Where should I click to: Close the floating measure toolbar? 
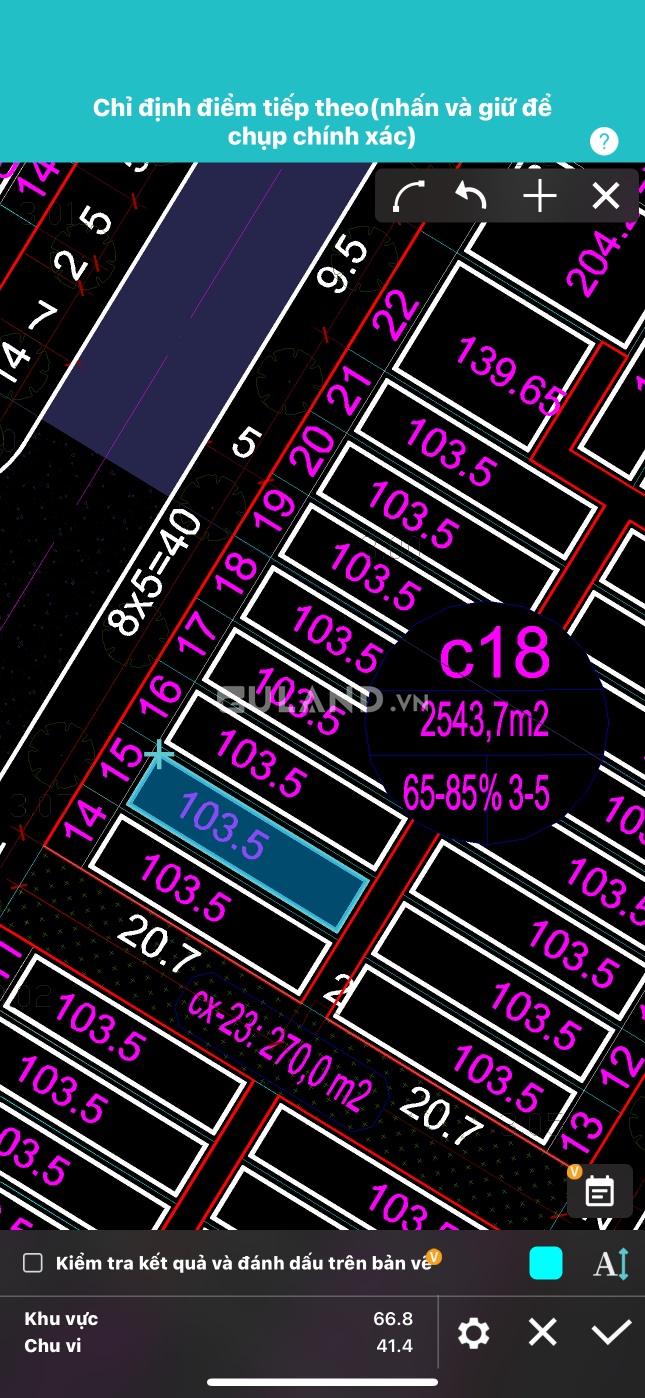606,196
